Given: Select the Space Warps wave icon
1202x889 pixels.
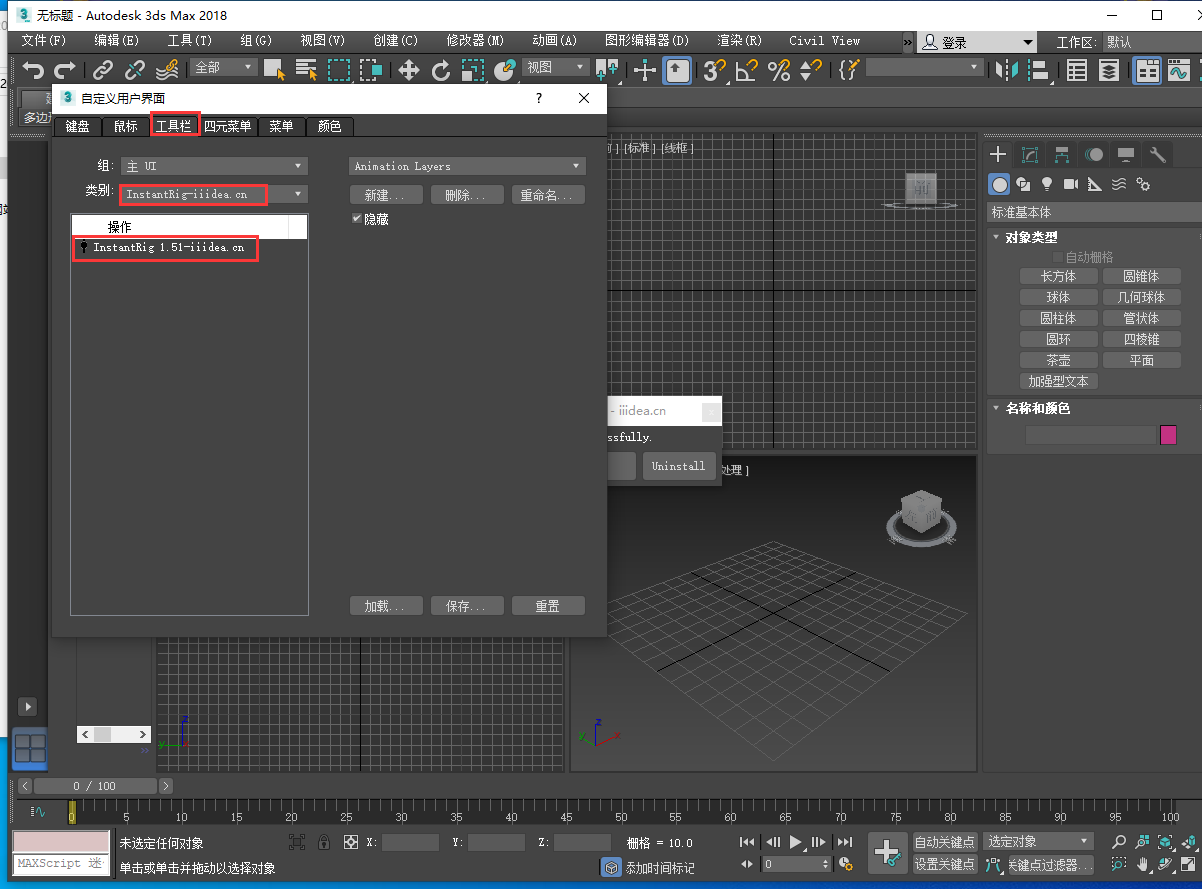Looking at the screenshot, I should [1119, 184].
